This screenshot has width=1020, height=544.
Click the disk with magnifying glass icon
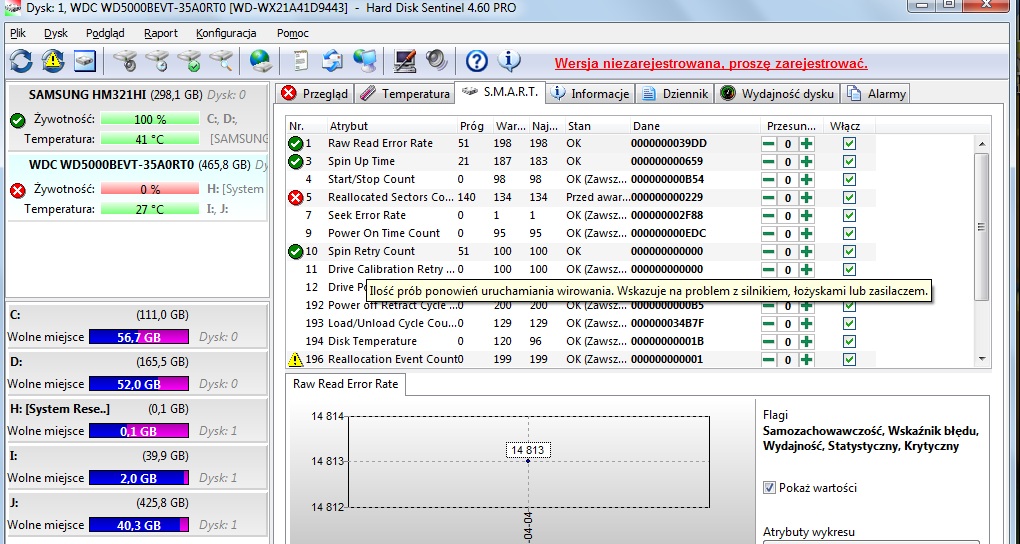(221, 61)
